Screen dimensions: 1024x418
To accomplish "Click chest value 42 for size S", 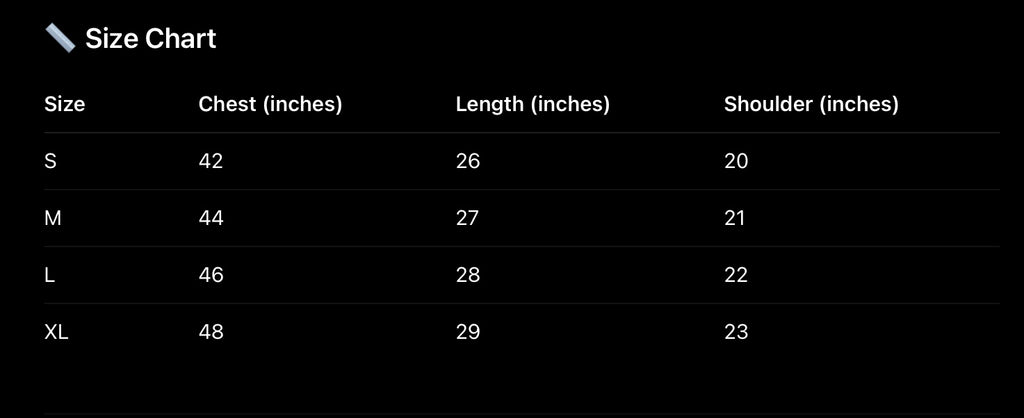I will click(x=211, y=161).
